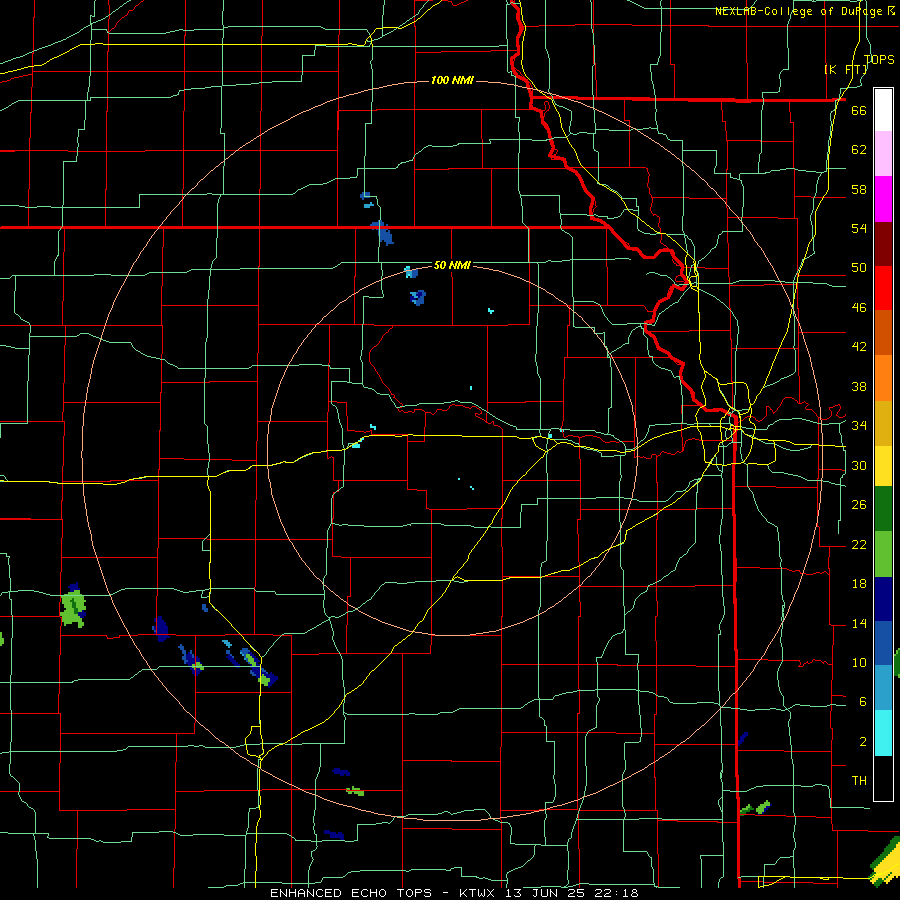Pick the cyan legend swatch

pyautogui.click(x=883, y=733)
